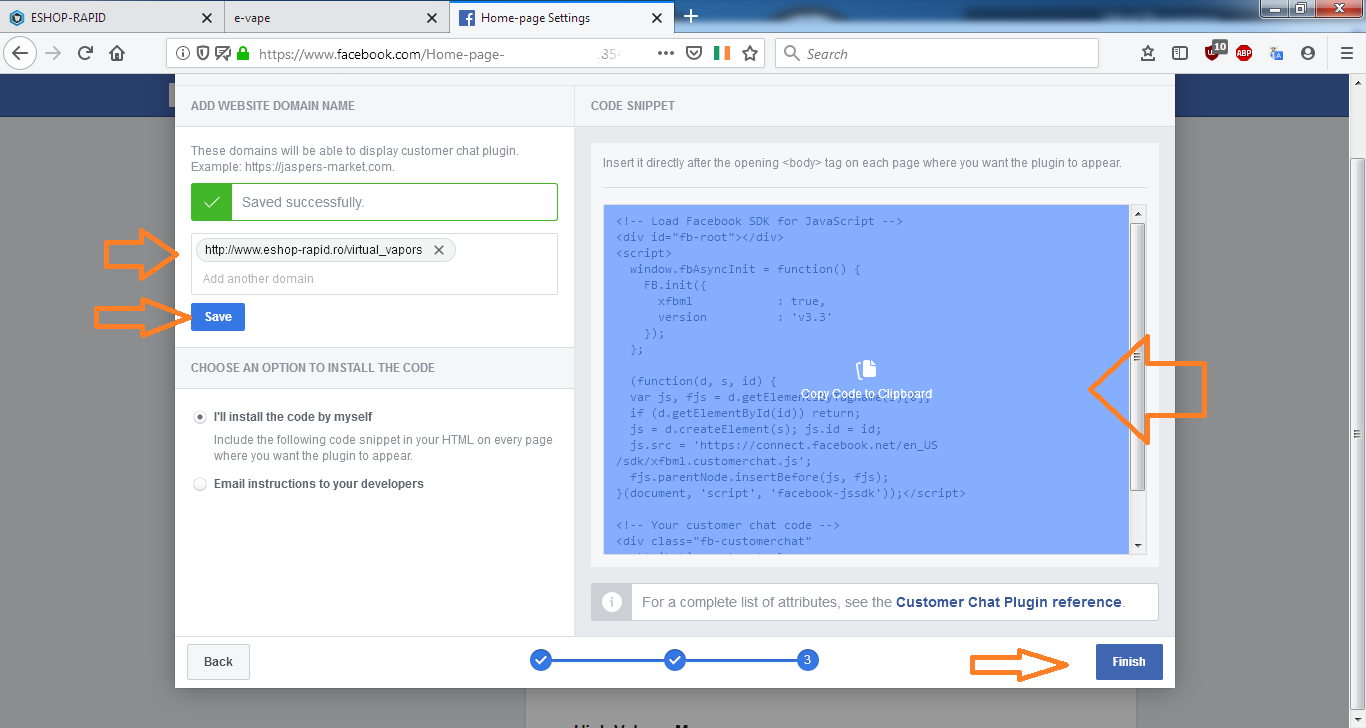Click the green secure connection padlock
Image resolution: width=1366 pixels, height=728 pixels.
(243, 54)
